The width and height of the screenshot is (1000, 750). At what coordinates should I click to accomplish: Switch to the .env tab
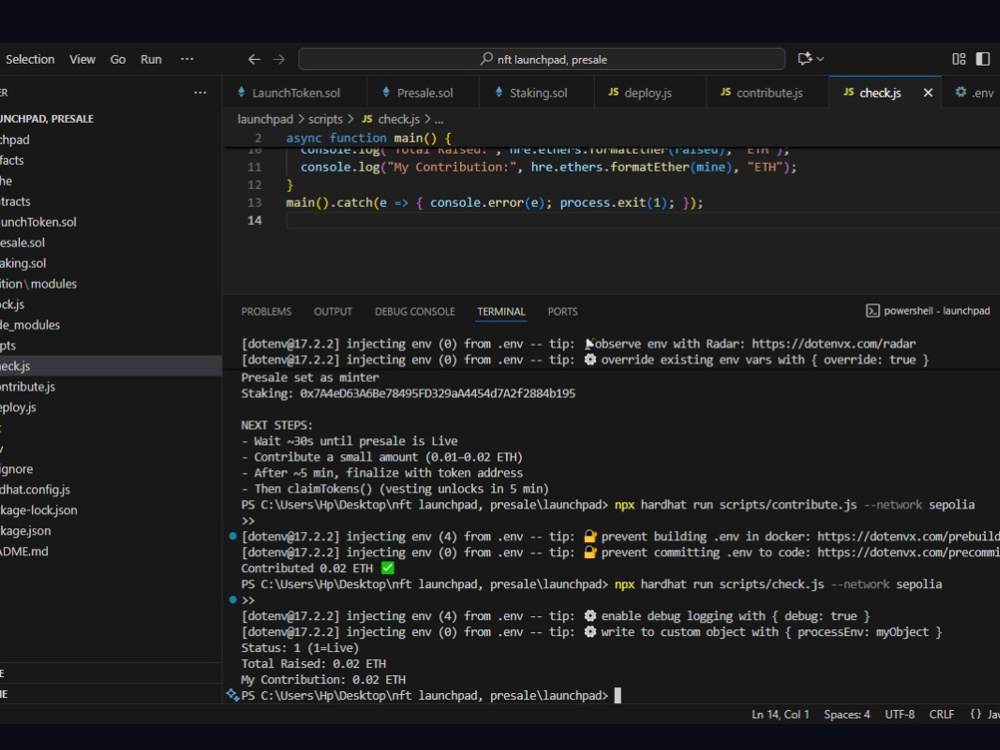click(974, 93)
